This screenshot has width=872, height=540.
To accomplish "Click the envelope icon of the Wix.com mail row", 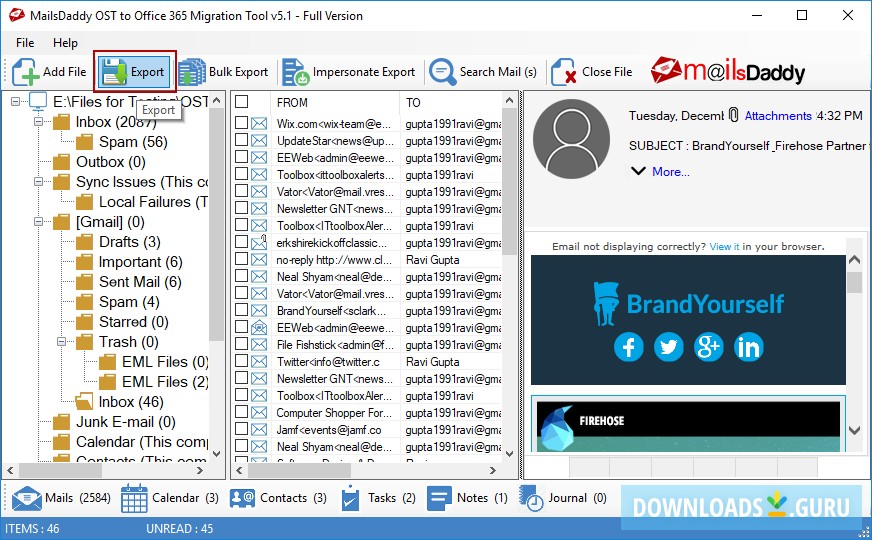I will pos(259,123).
